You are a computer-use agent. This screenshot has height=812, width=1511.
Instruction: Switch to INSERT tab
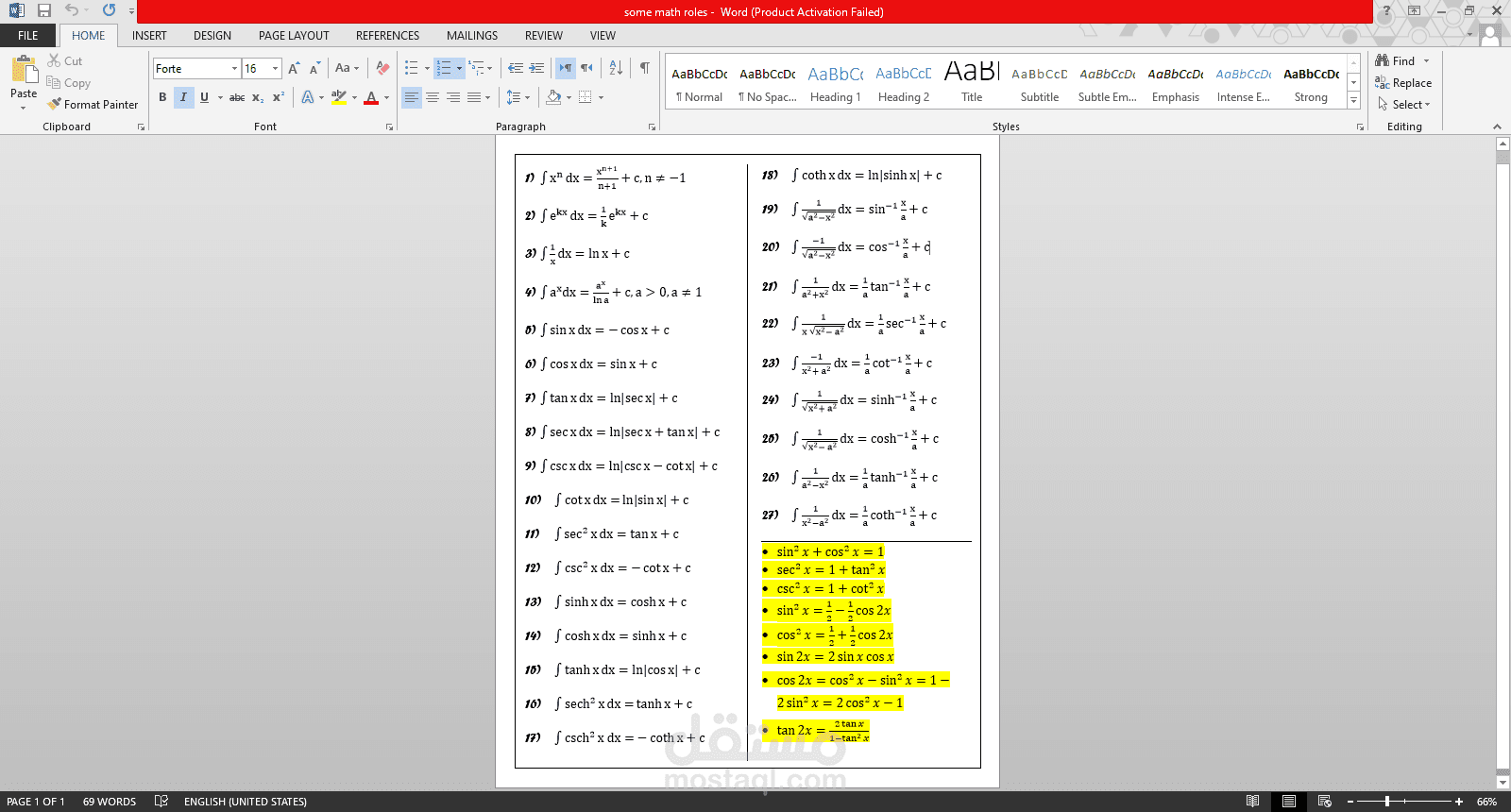click(x=149, y=36)
